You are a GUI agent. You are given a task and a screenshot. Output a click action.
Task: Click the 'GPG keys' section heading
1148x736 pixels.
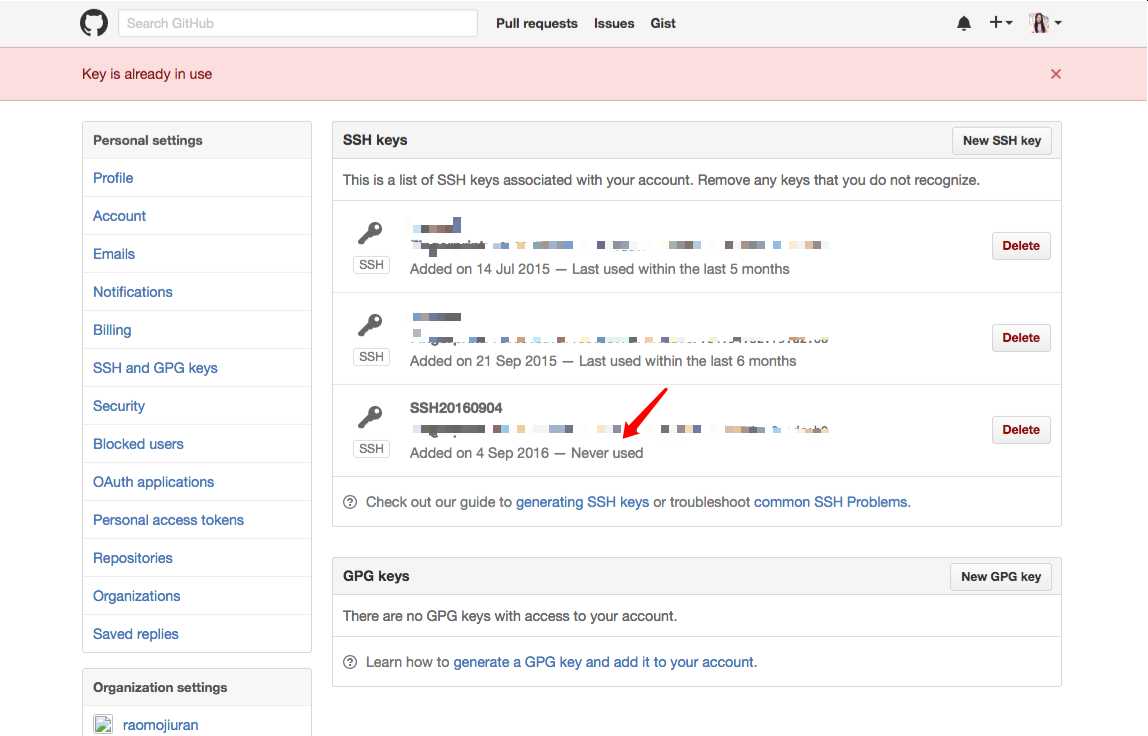pyautogui.click(x=376, y=576)
